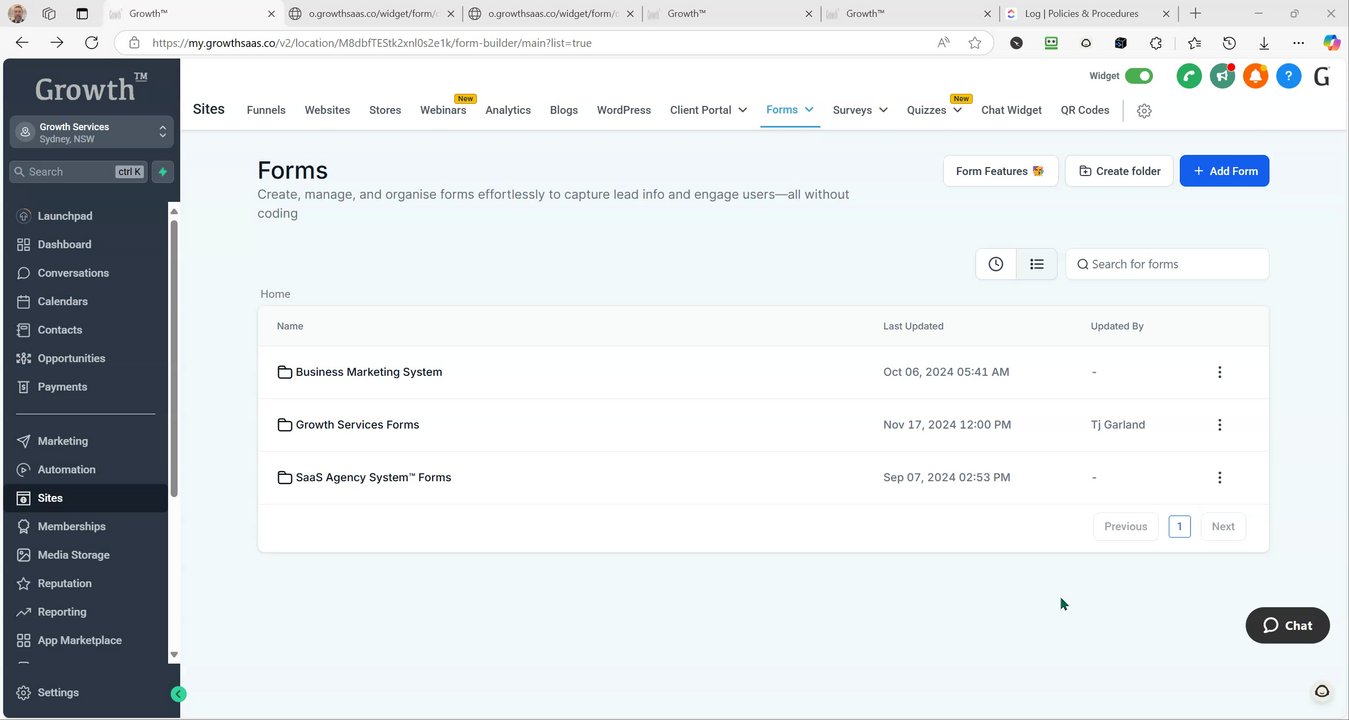Open Memberships in the sidebar
This screenshot has width=1349, height=720.
[71, 526]
